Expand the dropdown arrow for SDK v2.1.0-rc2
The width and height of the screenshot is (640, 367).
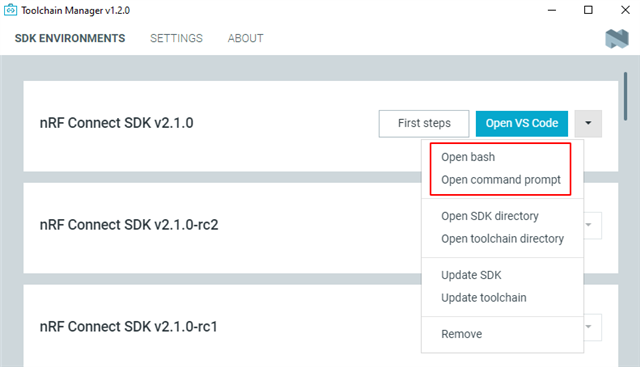click(x=592, y=225)
